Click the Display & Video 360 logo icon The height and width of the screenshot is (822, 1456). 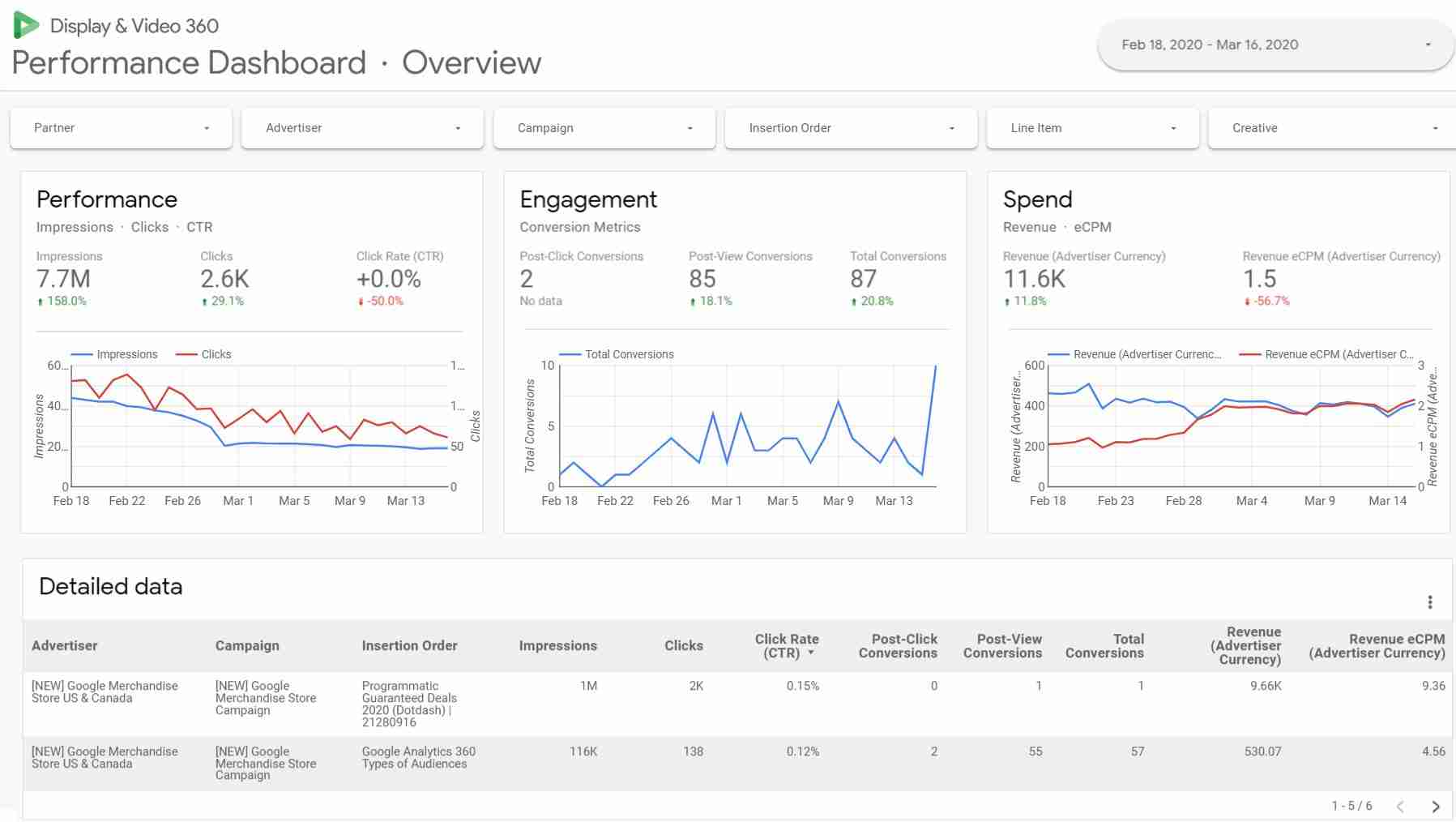coord(26,25)
